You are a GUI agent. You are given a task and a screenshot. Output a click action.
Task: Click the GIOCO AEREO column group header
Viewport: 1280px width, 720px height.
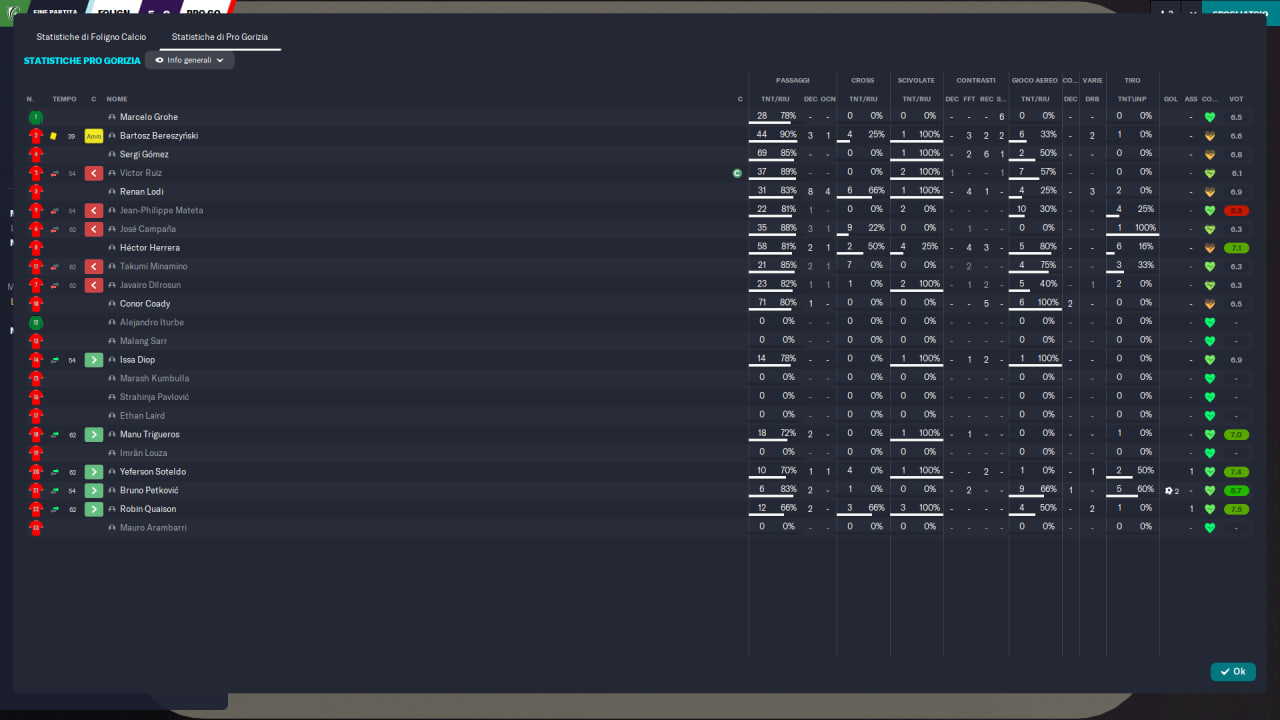(1035, 80)
